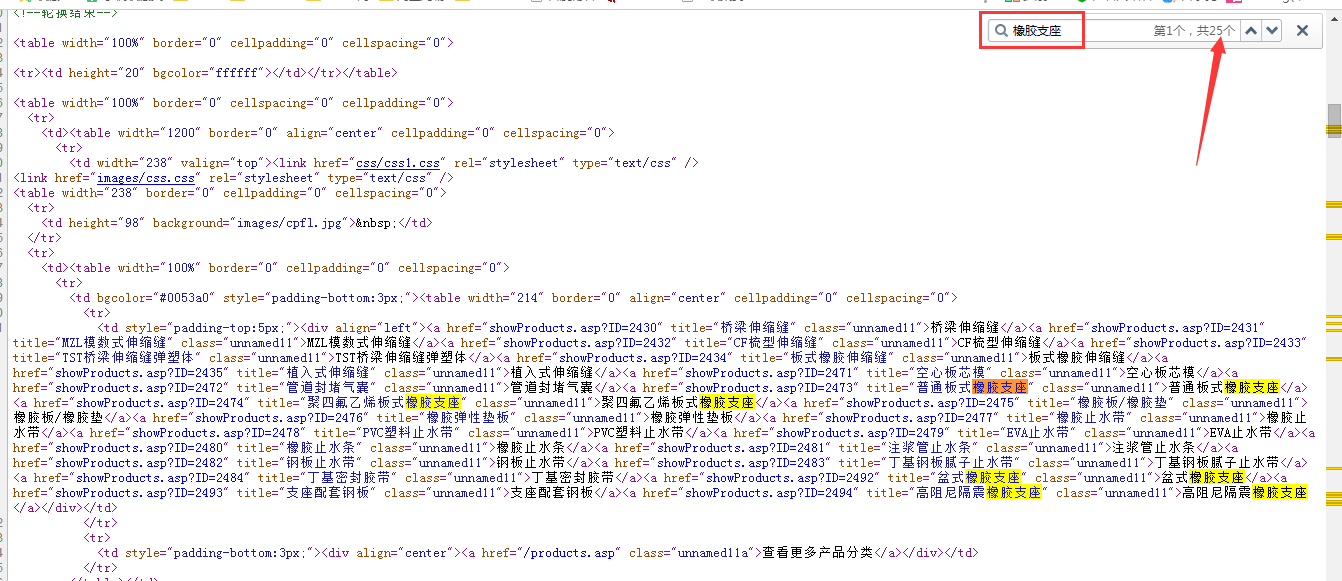The image size is (1342, 581).
Task: Click the href showProducts.asp?ID=2434
Action: coord(643,358)
